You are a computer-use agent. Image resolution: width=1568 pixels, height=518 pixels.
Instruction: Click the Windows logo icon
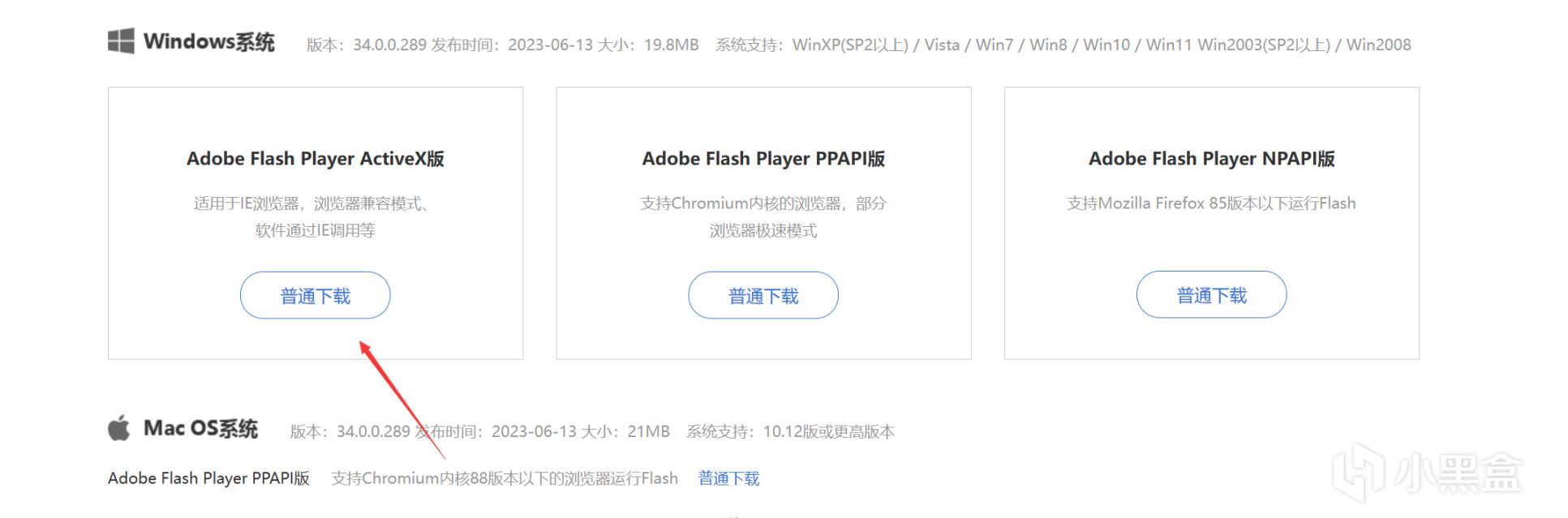(x=121, y=41)
